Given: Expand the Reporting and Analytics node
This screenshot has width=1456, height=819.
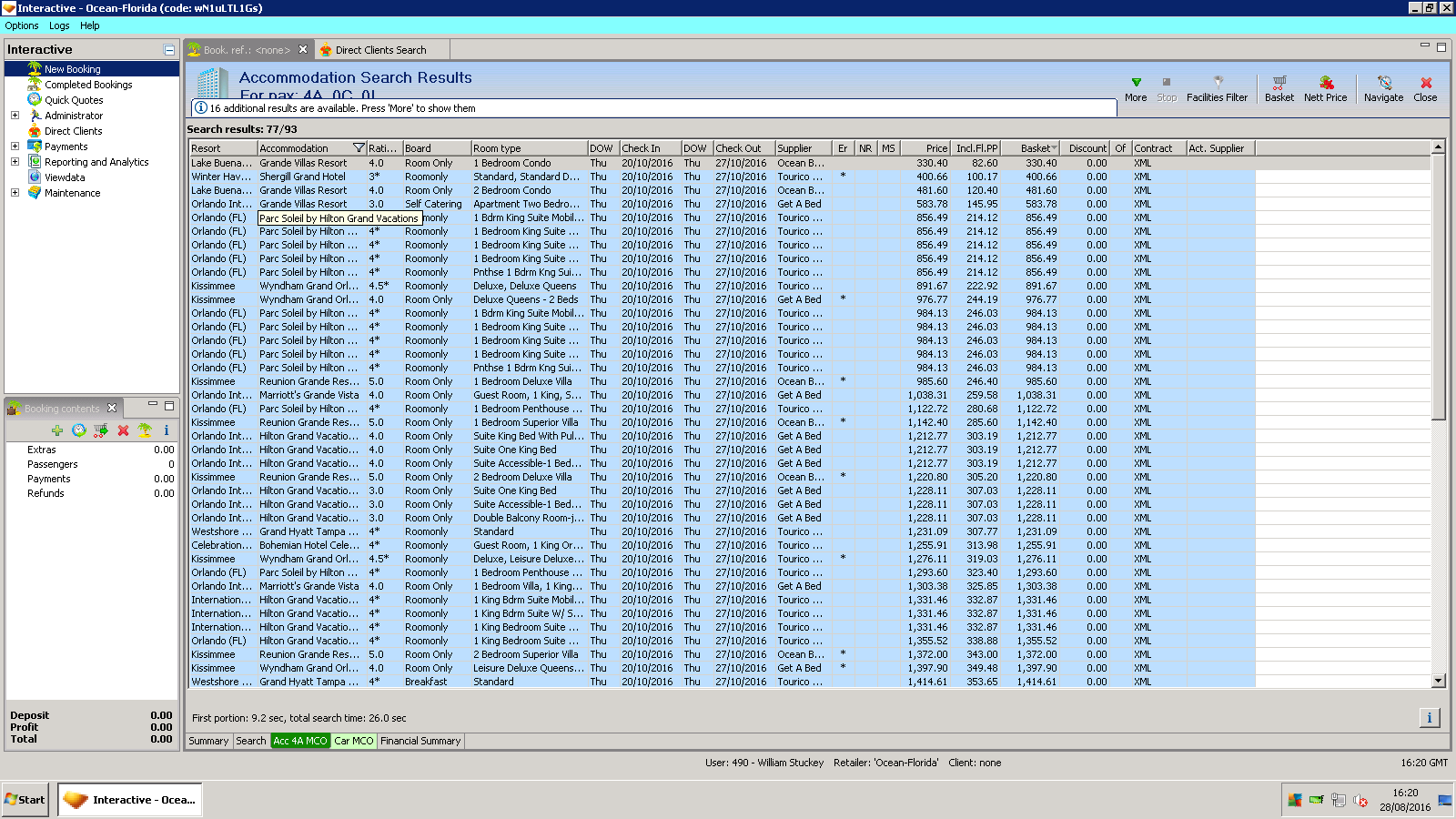Looking at the screenshot, I should pos(15,162).
